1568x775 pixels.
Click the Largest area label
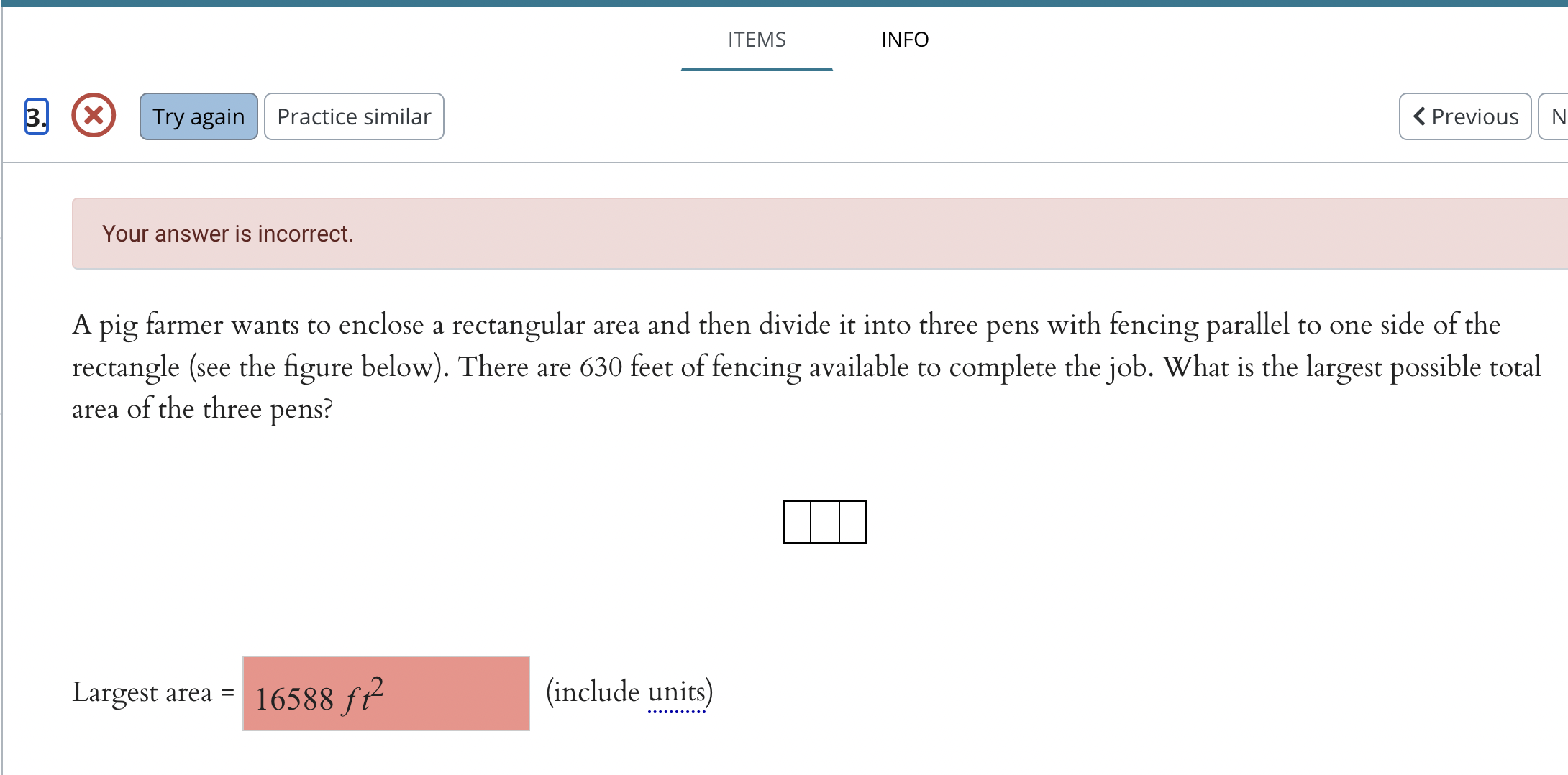tap(147, 692)
